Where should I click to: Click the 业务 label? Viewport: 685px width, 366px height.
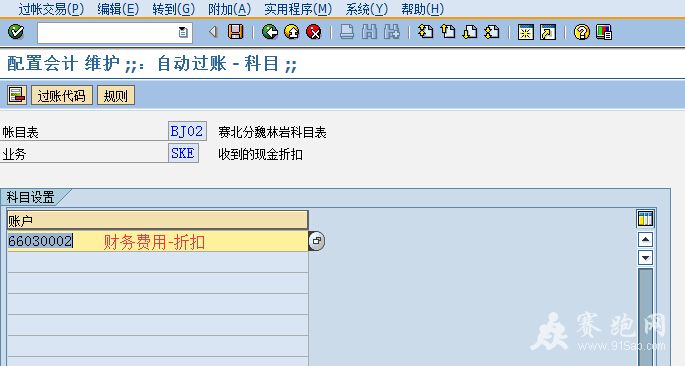pos(14,154)
